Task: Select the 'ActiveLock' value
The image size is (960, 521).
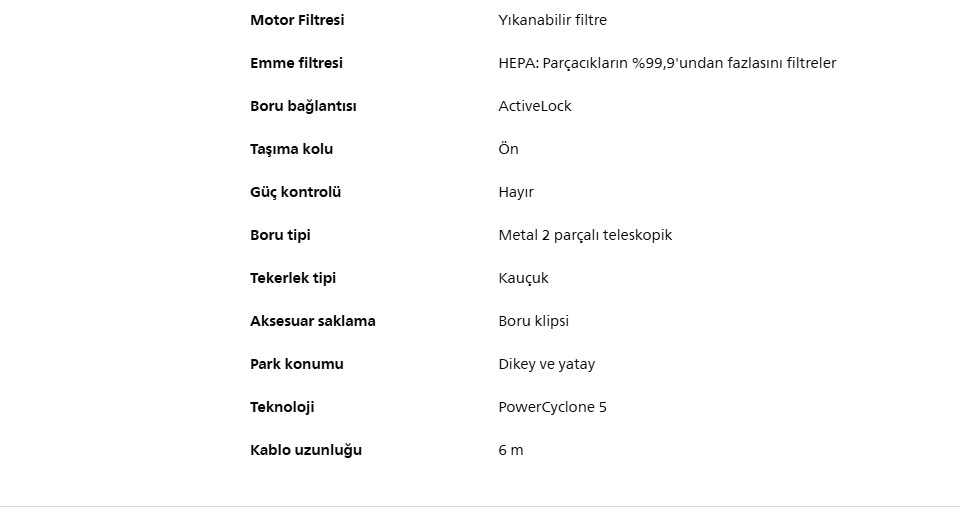Action: (535, 106)
